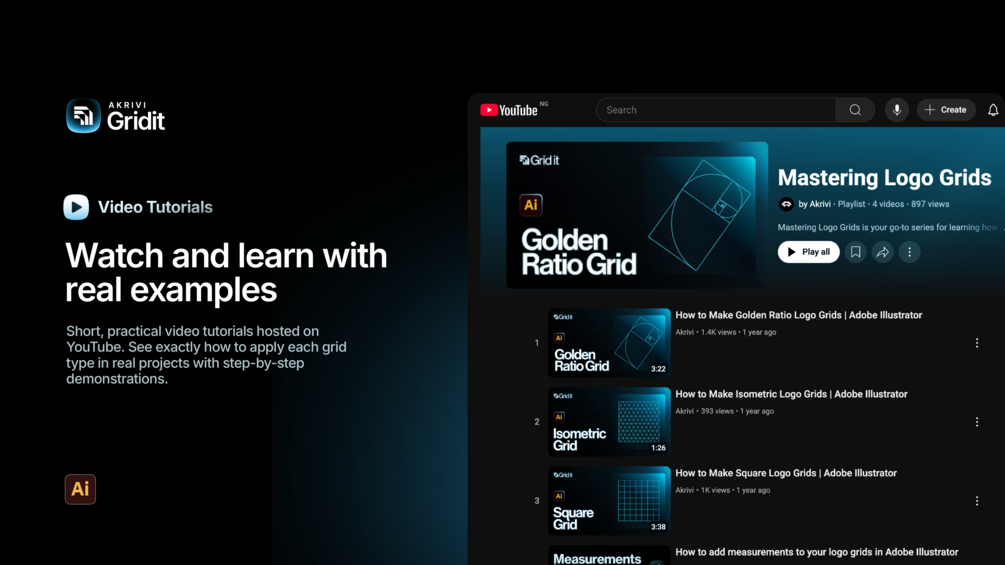Click the Create button
Viewport: 1005px width, 565px height.
click(x=946, y=110)
